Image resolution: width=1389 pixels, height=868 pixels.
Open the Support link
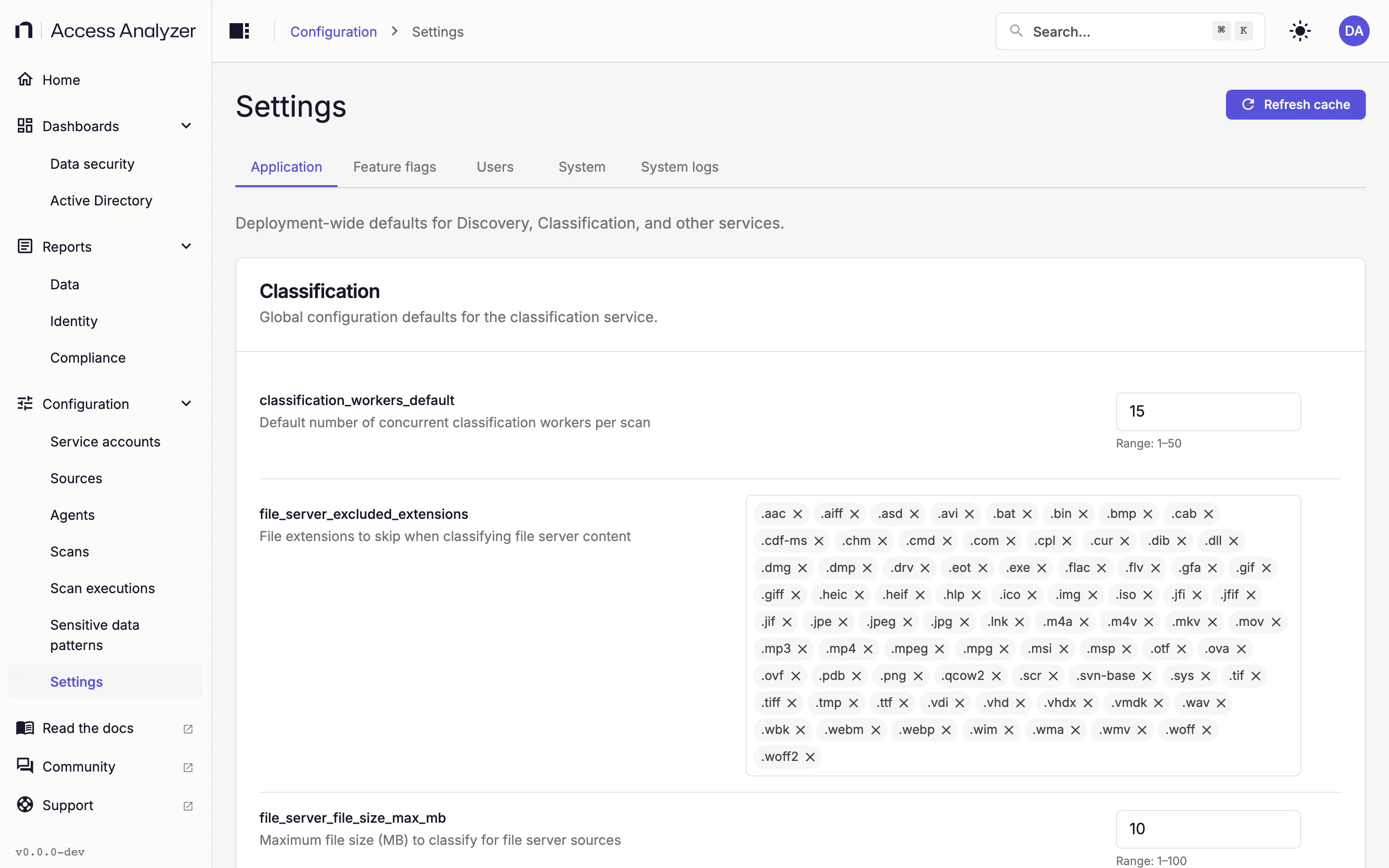[106, 805]
